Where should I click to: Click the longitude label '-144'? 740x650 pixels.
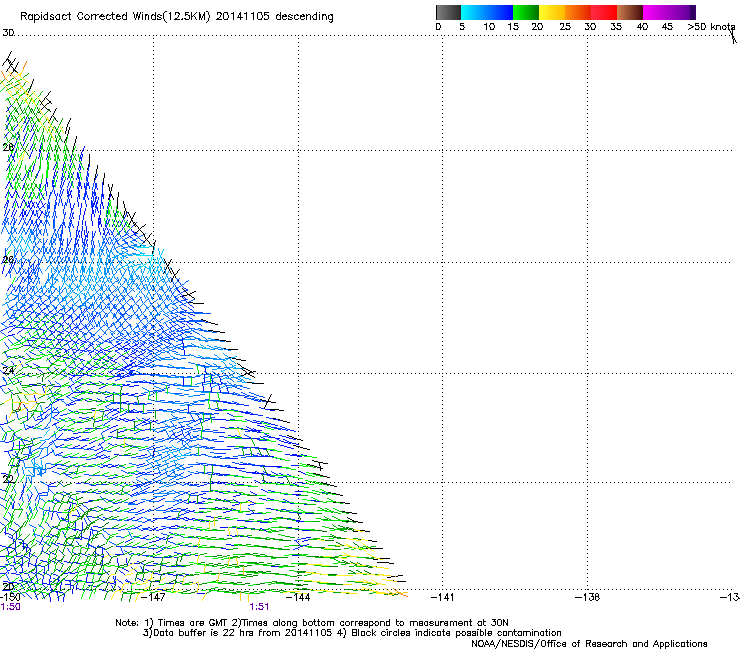298,597
